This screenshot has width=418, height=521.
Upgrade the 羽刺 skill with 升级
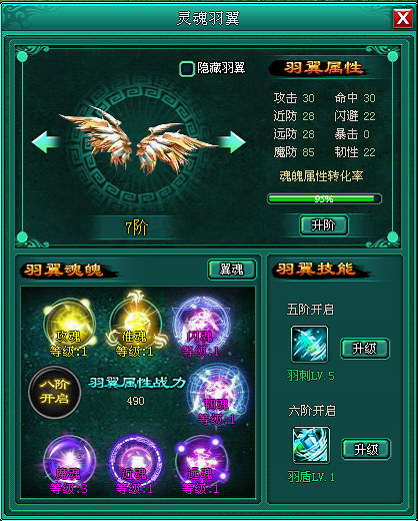tap(365, 349)
